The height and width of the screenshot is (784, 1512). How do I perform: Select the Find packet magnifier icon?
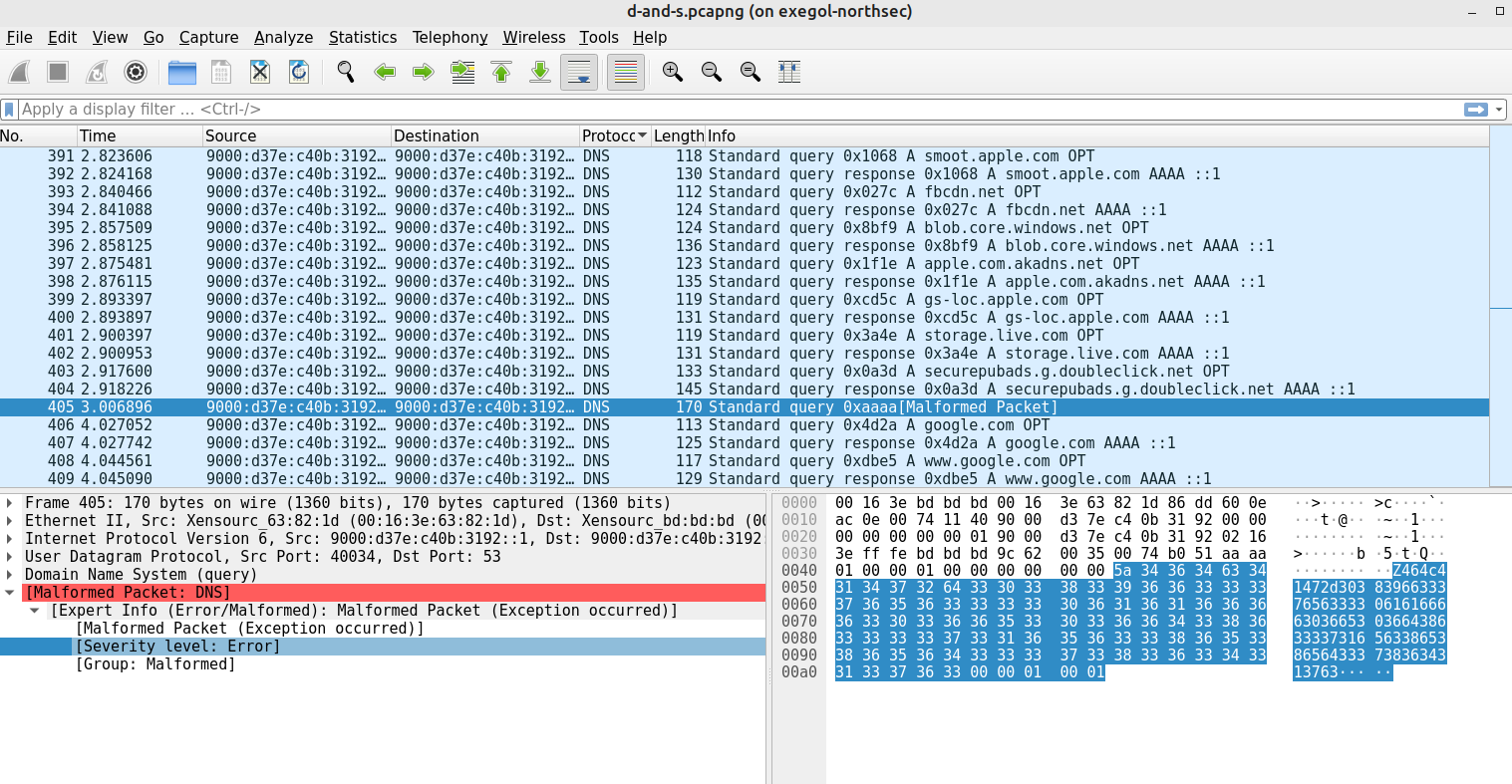pos(346,72)
